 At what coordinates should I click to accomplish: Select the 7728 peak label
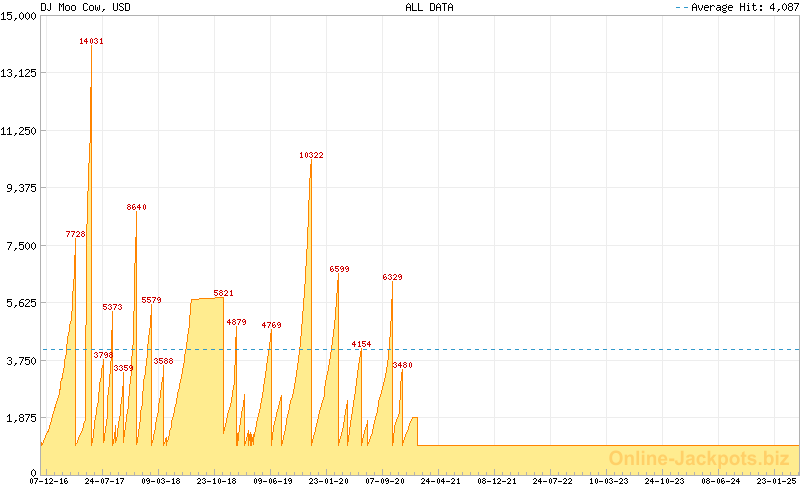coord(76,234)
